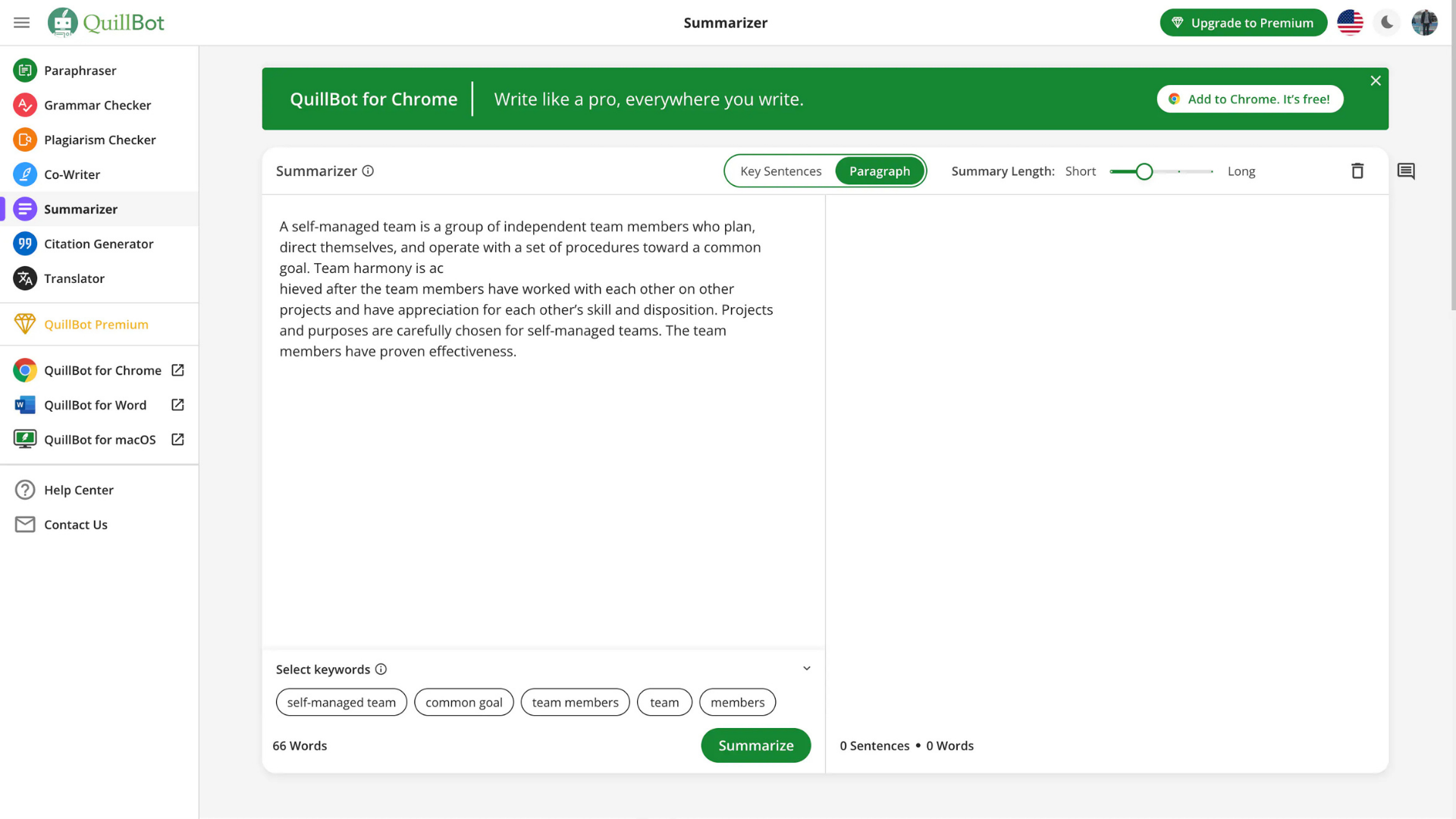Click Add to Chrome. It's free! button
1456x819 pixels.
1250,99
